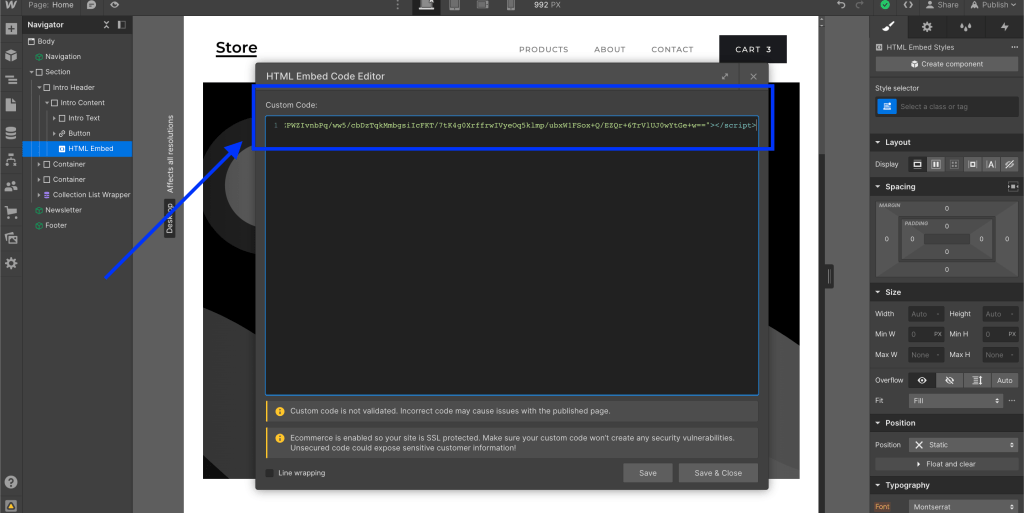This screenshot has height=513, width=1024.
Task: Toggle the preview eye in top bar
Action: point(114,5)
